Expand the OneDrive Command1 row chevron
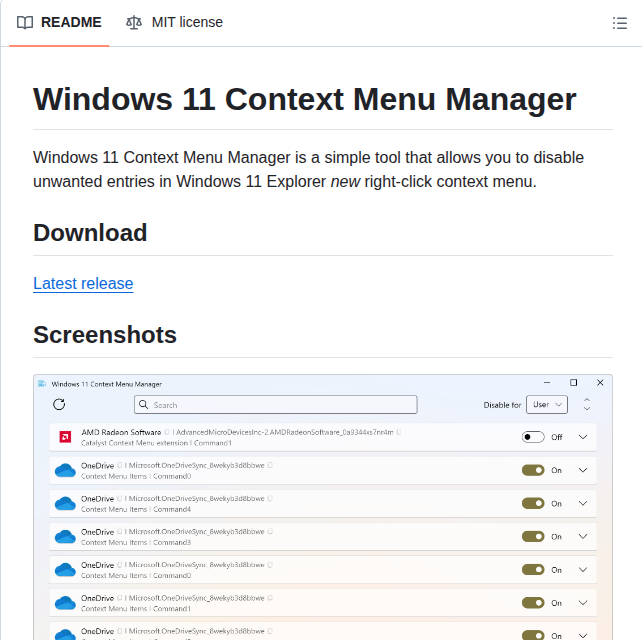This screenshot has height=640, width=642. (x=583, y=603)
